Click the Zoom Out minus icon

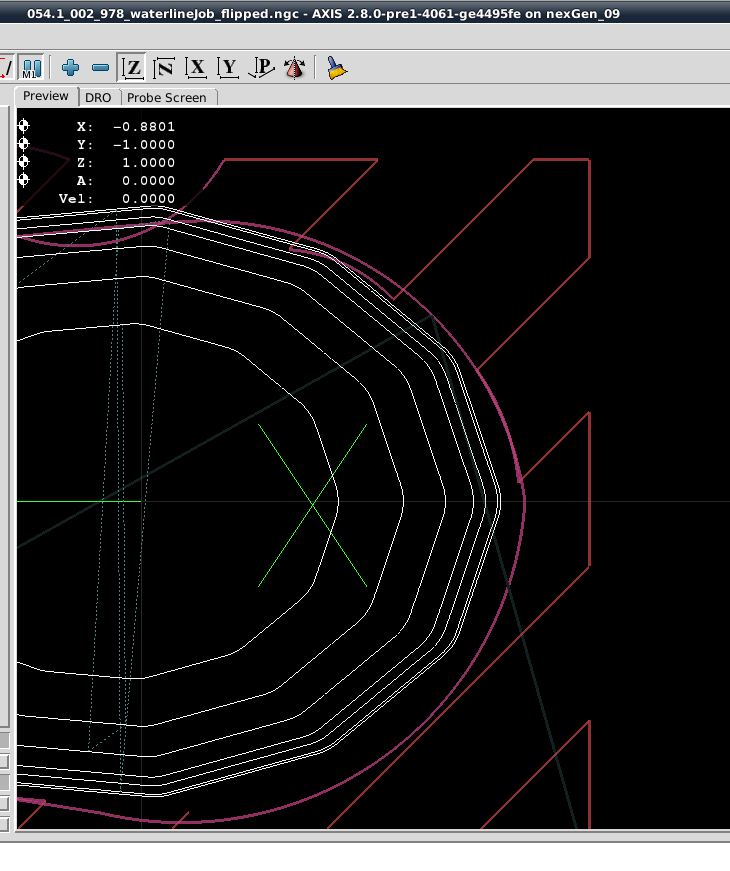point(100,68)
